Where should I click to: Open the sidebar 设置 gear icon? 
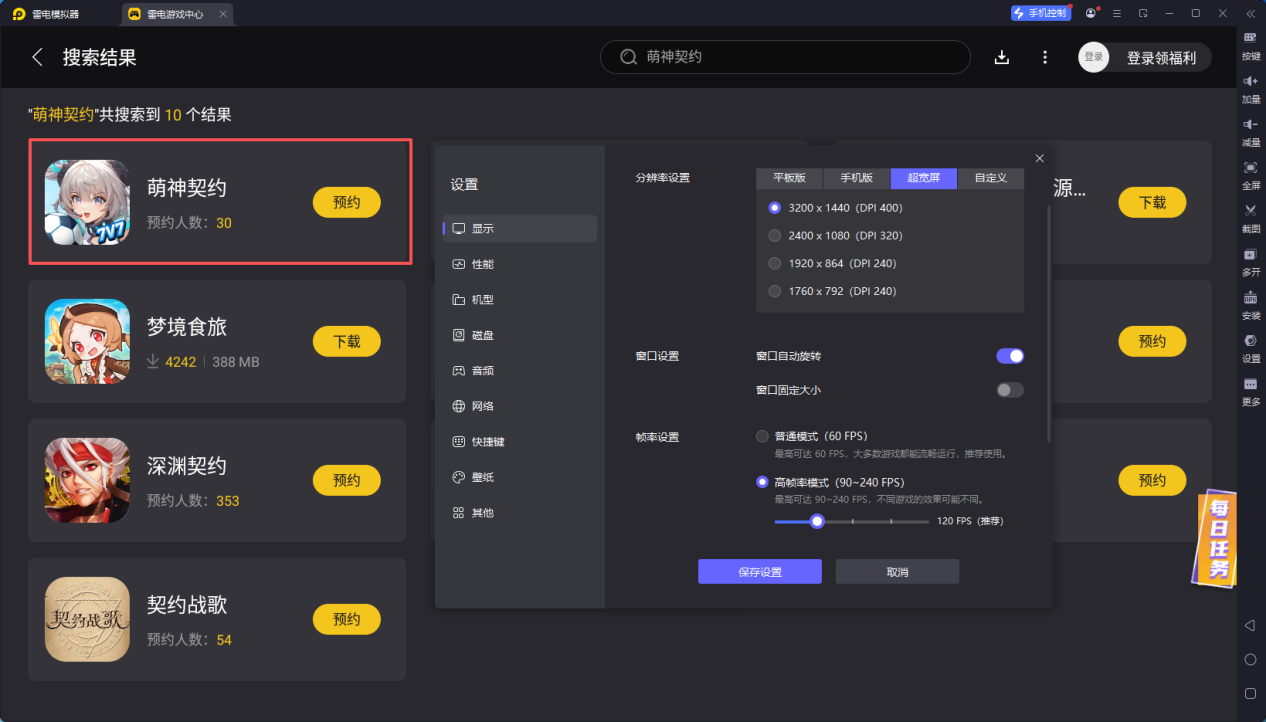click(1250, 340)
